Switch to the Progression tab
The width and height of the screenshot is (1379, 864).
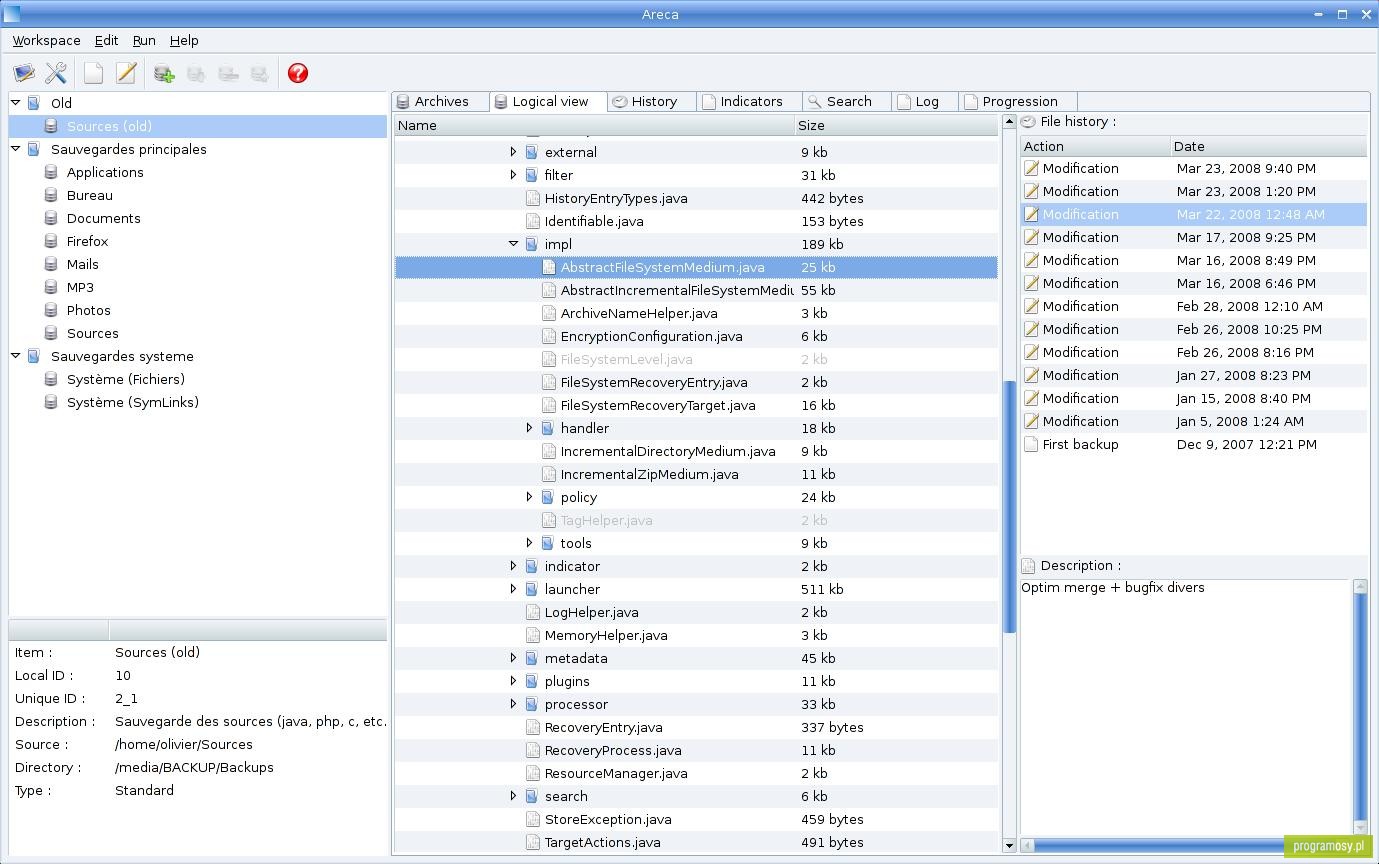[1018, 102]
